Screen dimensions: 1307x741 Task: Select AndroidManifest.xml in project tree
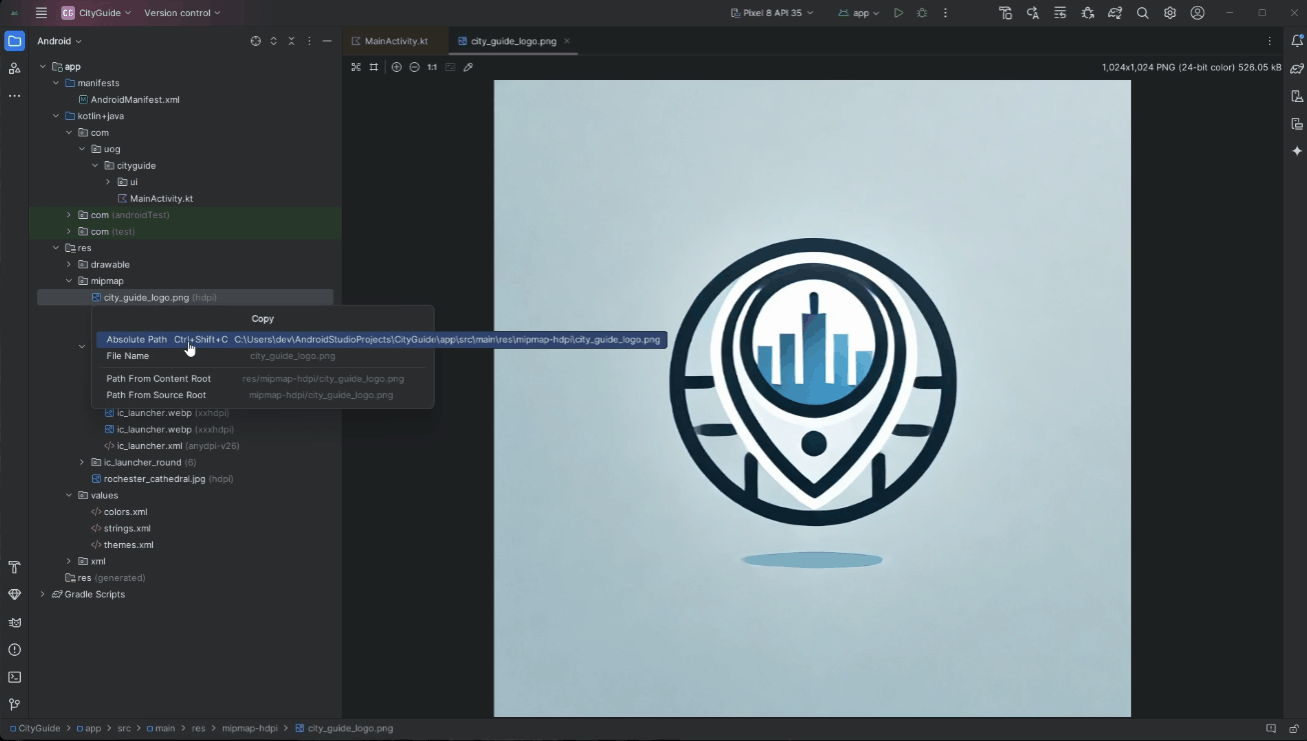tap(135, 100)
